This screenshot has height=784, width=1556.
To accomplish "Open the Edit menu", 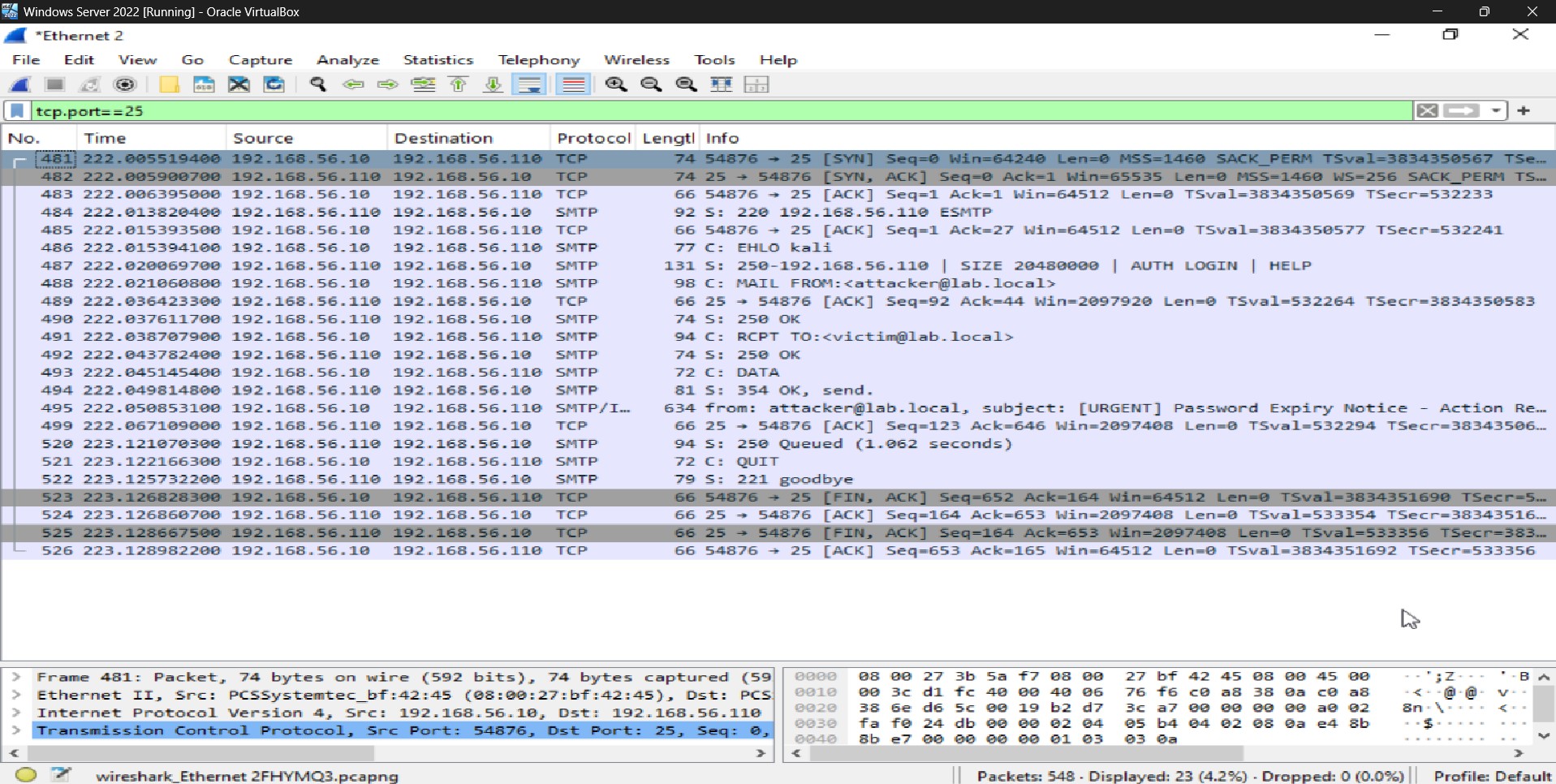I will (79, 60).
